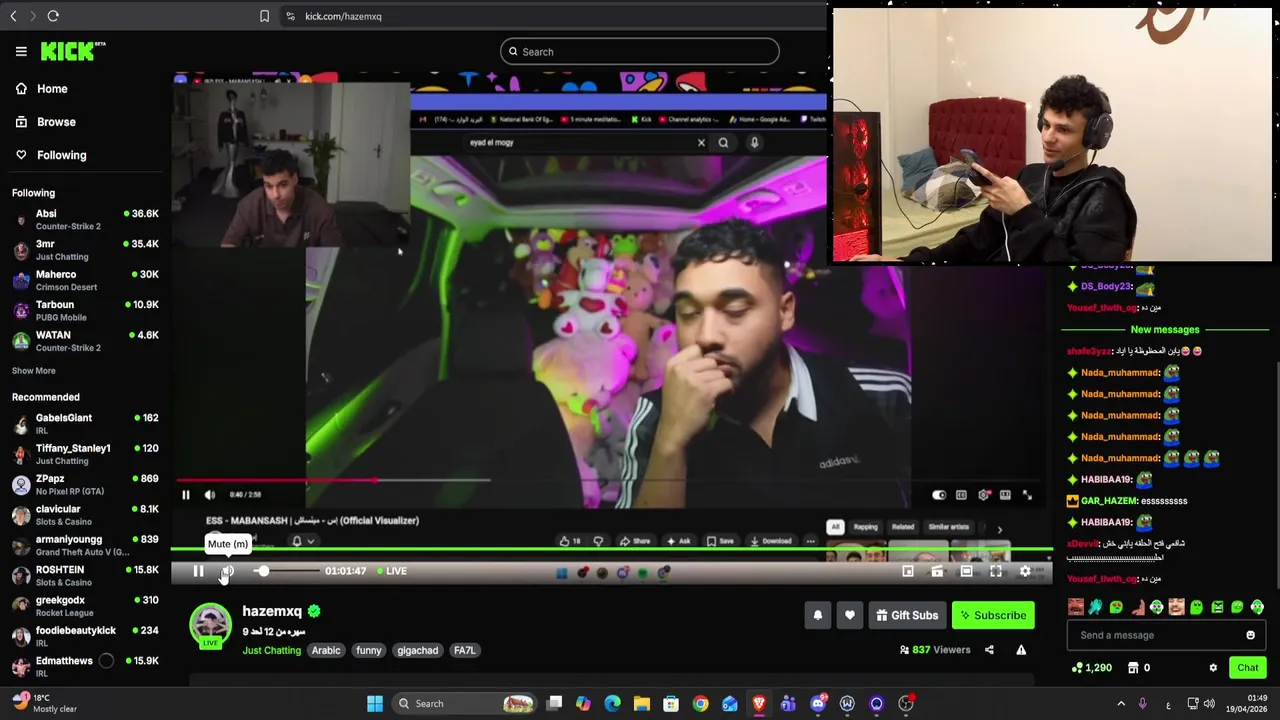Screen dimensions: 1280x720
Task: Open 3mr channel in Following list
Action: [85, 250]
